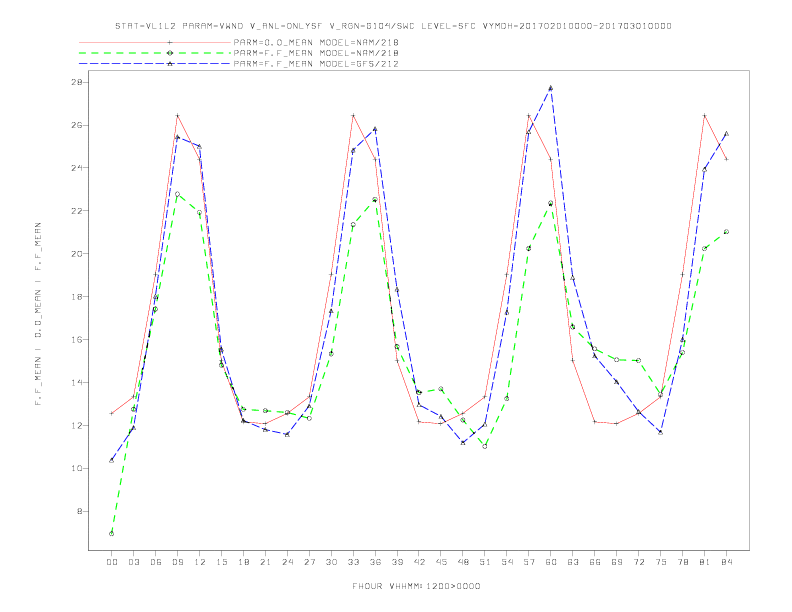
Task: Click the x-axis title FHOUR VHHMM:1200>0000
Action: (416, 586)
